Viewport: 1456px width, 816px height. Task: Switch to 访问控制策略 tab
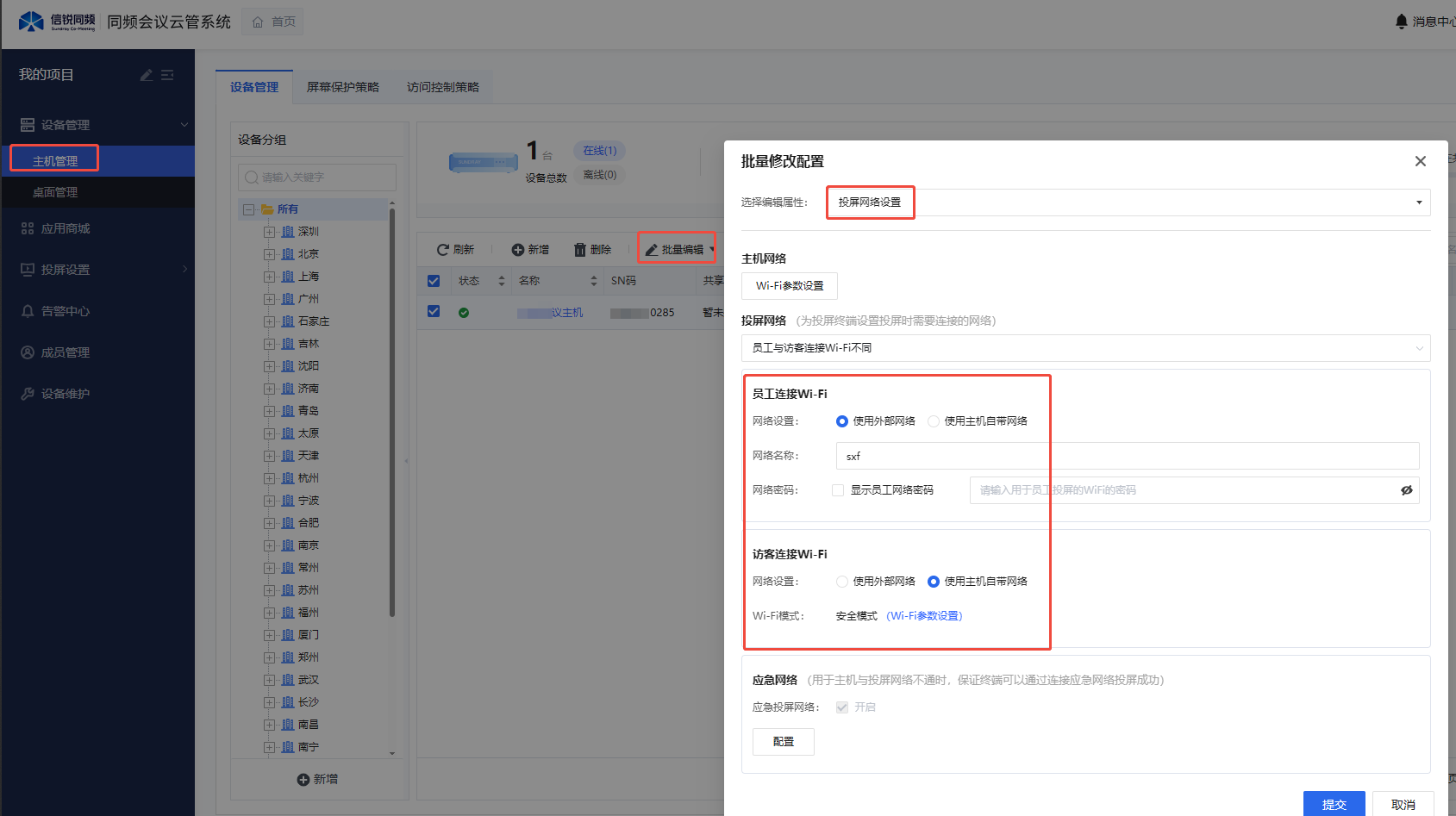point(442,87)
